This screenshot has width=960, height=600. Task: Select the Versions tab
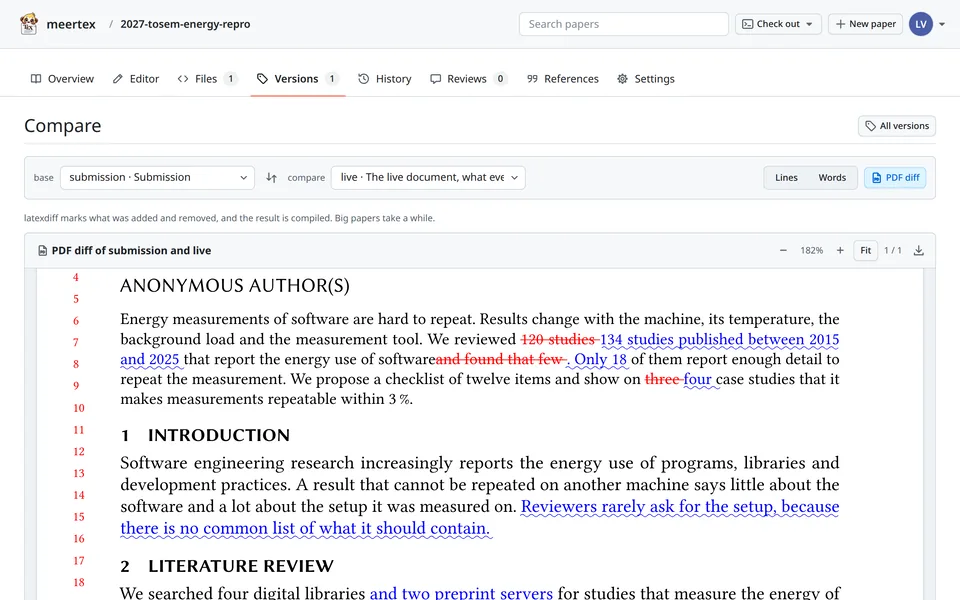[297, 78]
